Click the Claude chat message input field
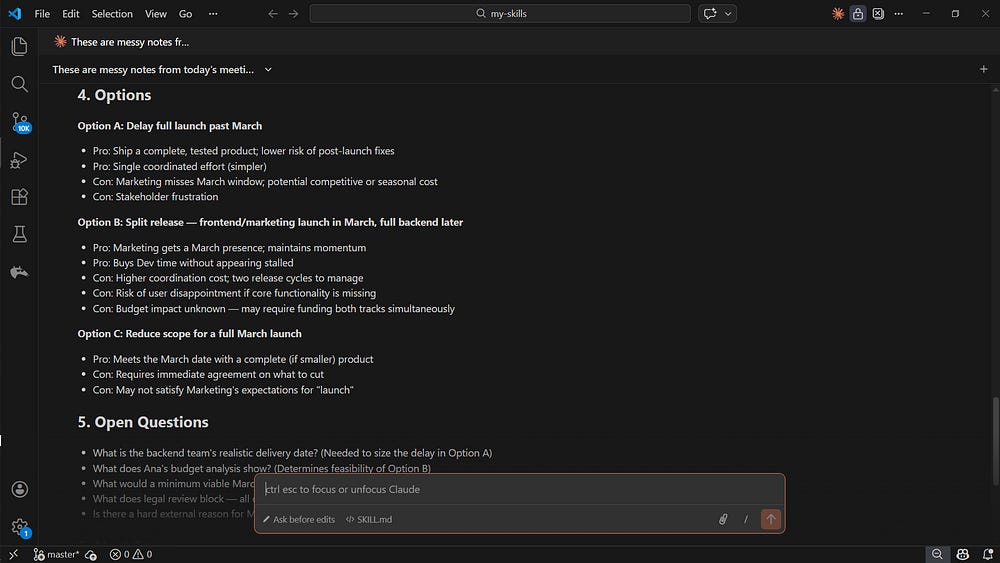 tap(519, 489)
